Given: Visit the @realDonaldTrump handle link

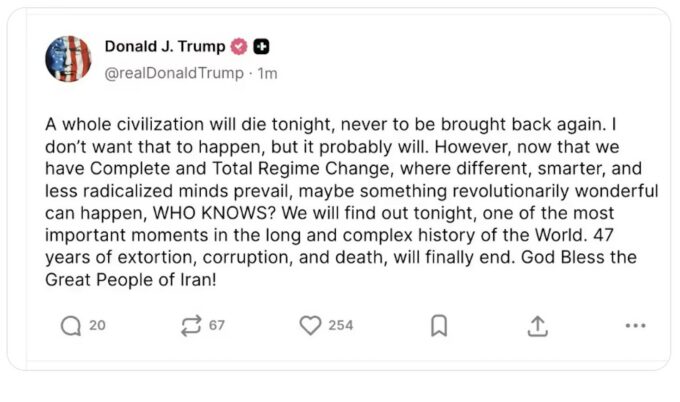Looking at the screenshot, I should tap(174, 73).
